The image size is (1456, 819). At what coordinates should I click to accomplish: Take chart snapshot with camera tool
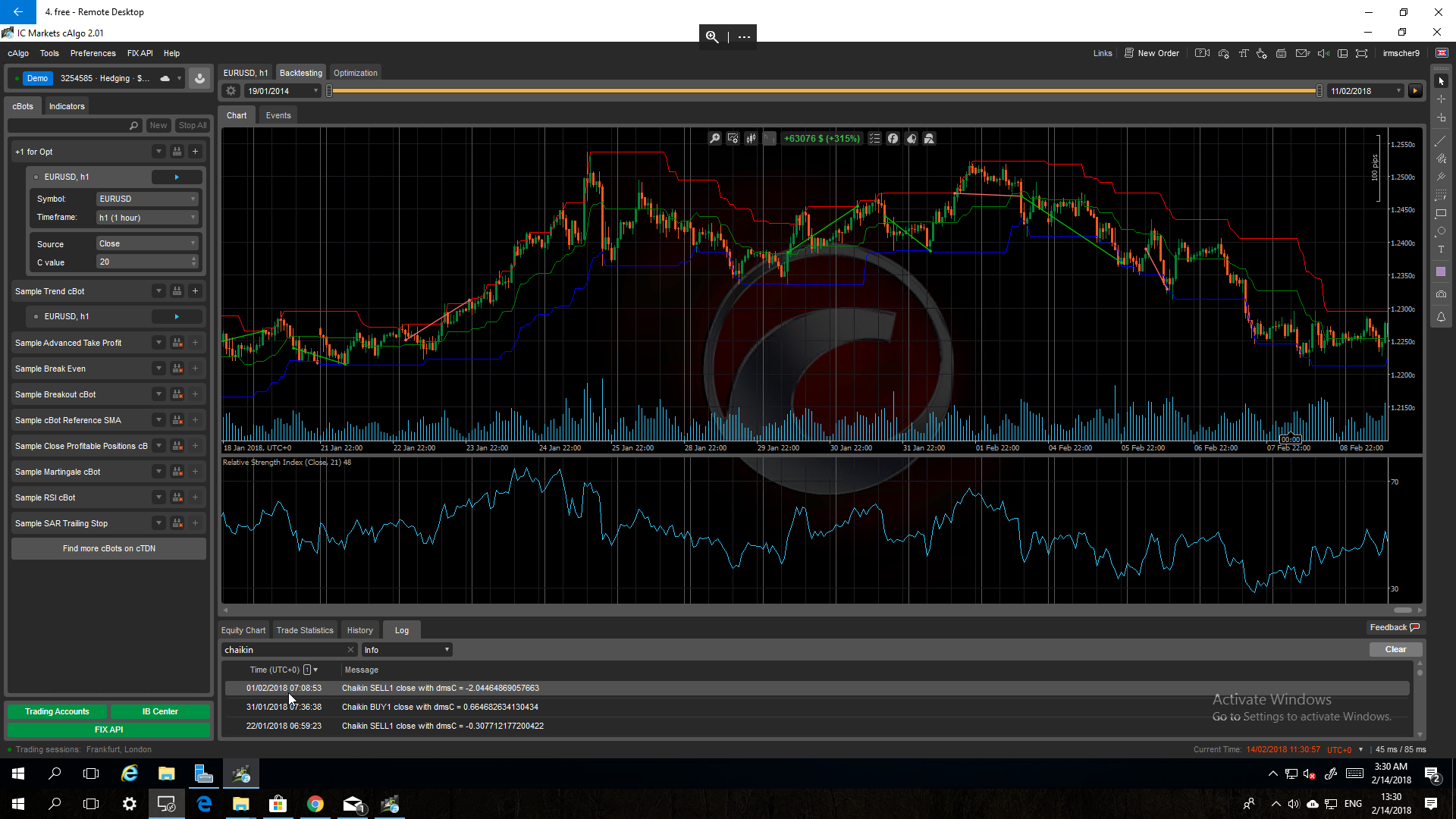(x=1441, y=294)
